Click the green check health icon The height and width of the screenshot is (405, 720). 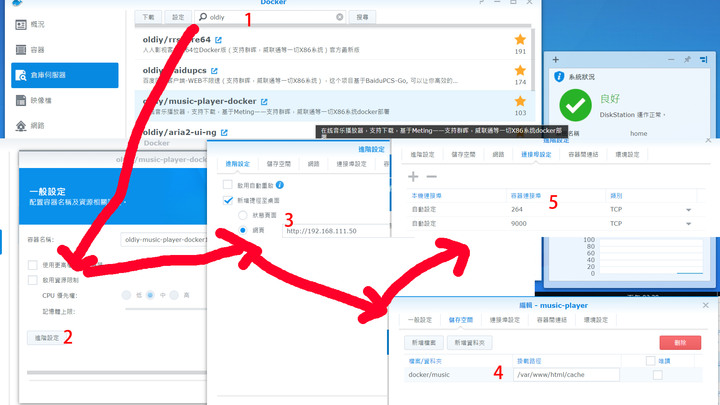575,105
